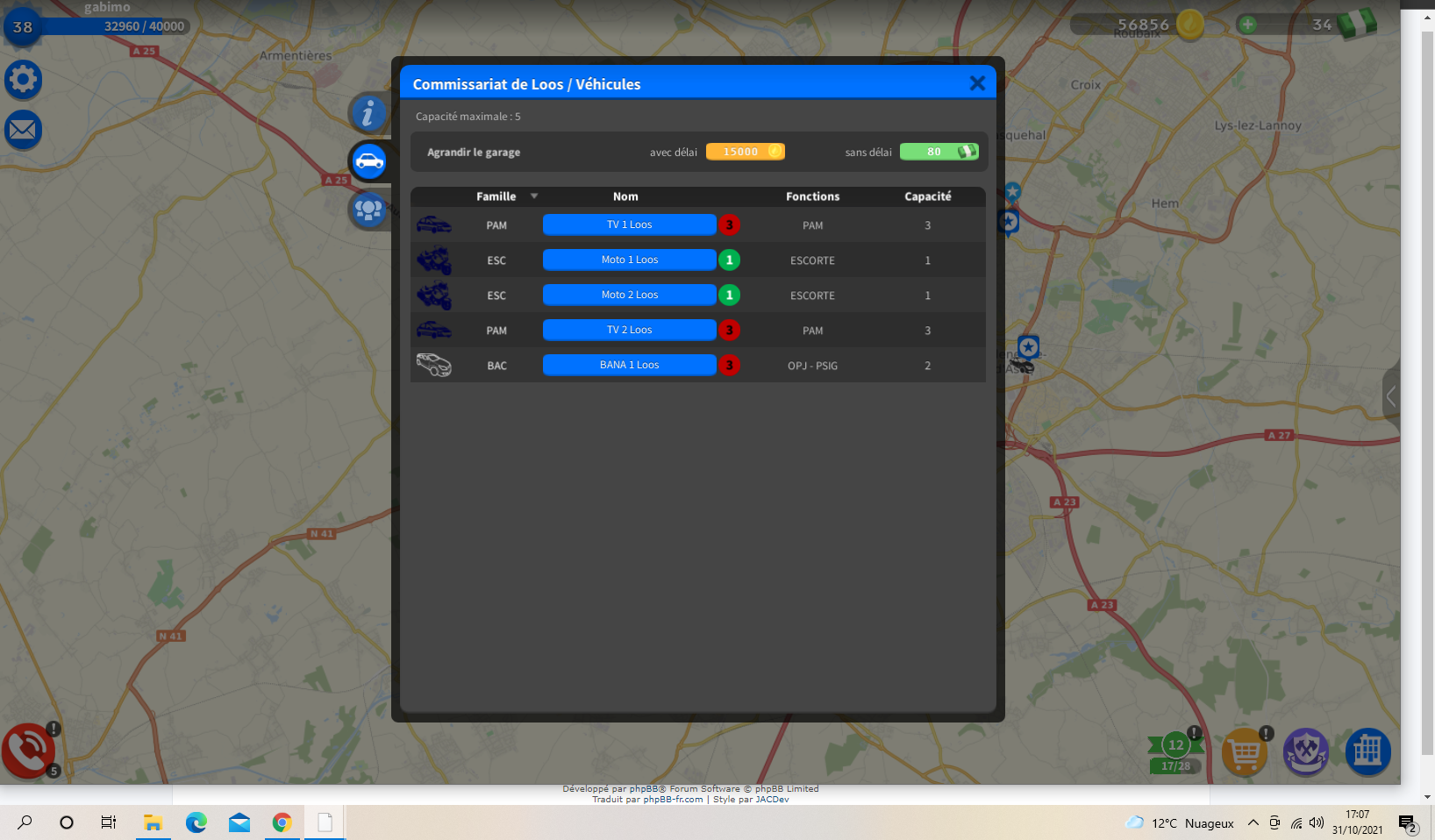This screenshot has height=840, width=1435.
Task: Open the buildings management icon
Action: (x=1367, y=751)
